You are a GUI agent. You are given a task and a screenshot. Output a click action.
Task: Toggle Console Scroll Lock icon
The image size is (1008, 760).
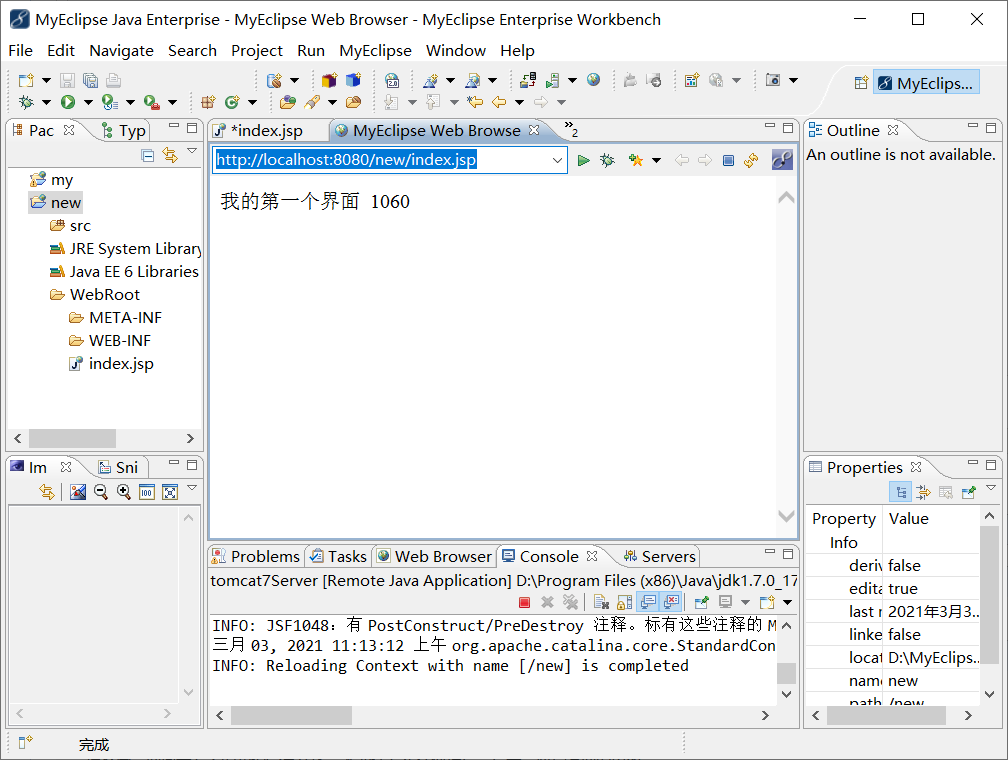point(624,602)
